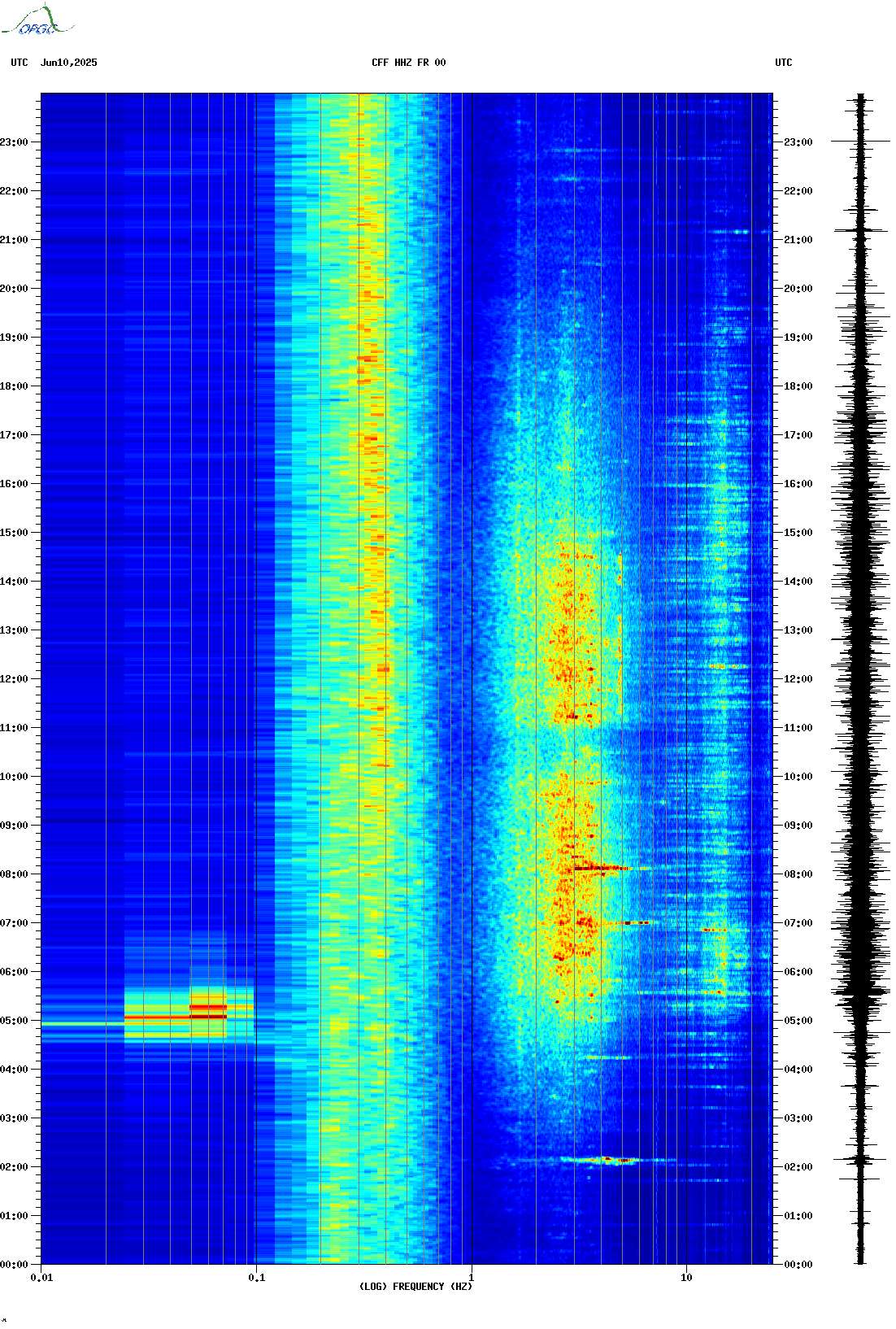Click the 16:00 label on the left time axis
Viewport: 896px width, 1329px height.
pyautogui.click(x=14, y=484)
